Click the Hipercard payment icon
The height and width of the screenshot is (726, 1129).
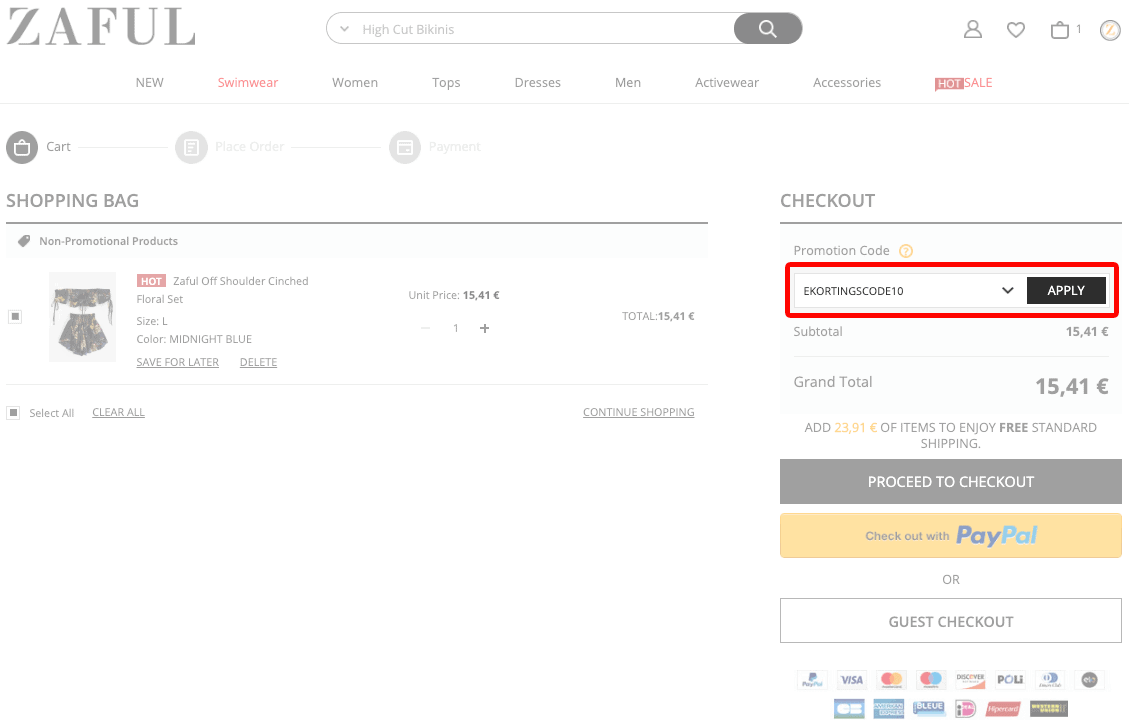(x=1003, y=709)
